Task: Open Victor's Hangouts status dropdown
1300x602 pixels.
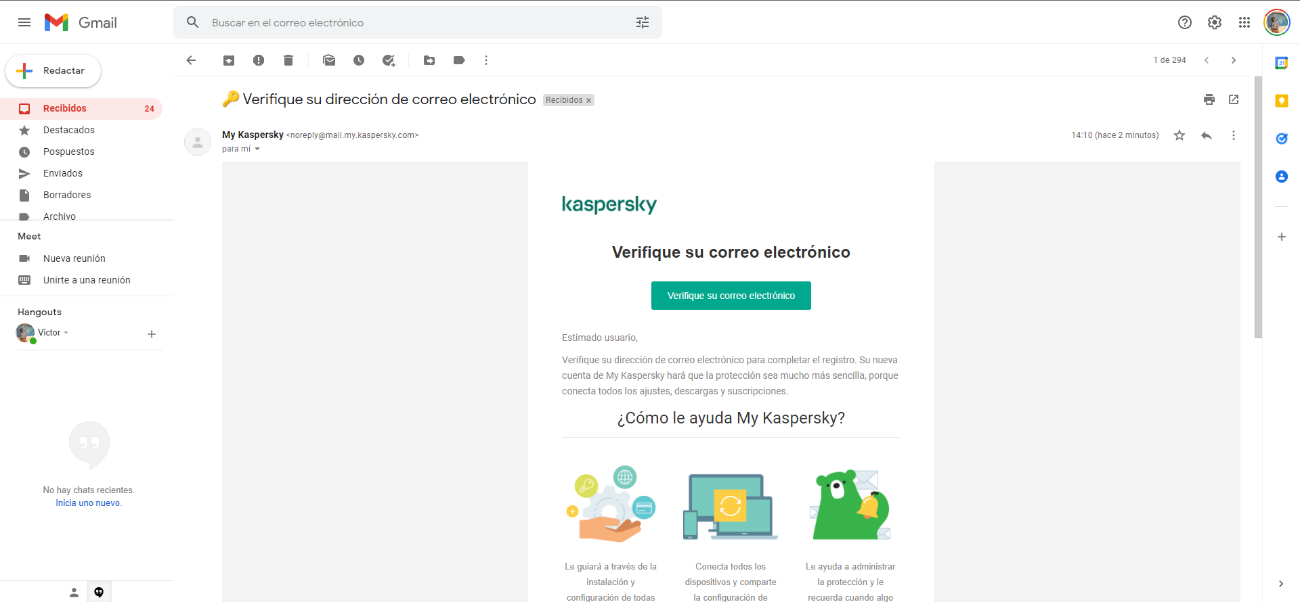Action: point(66,333)
